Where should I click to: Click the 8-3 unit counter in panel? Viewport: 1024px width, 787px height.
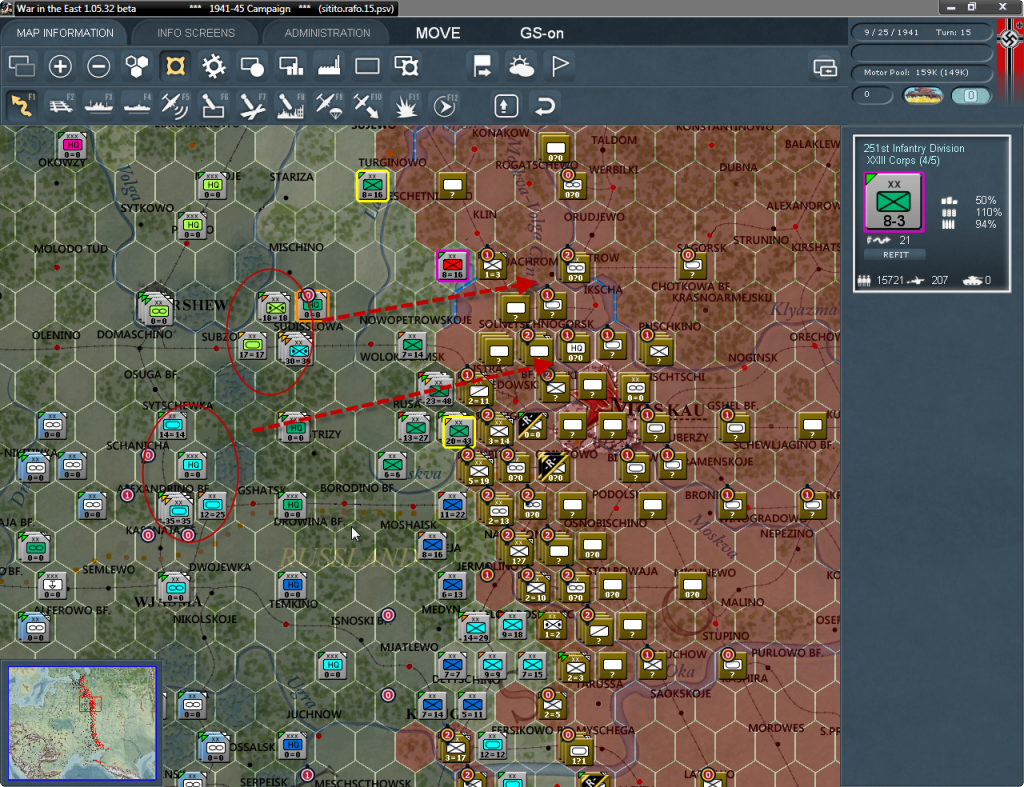893,202
